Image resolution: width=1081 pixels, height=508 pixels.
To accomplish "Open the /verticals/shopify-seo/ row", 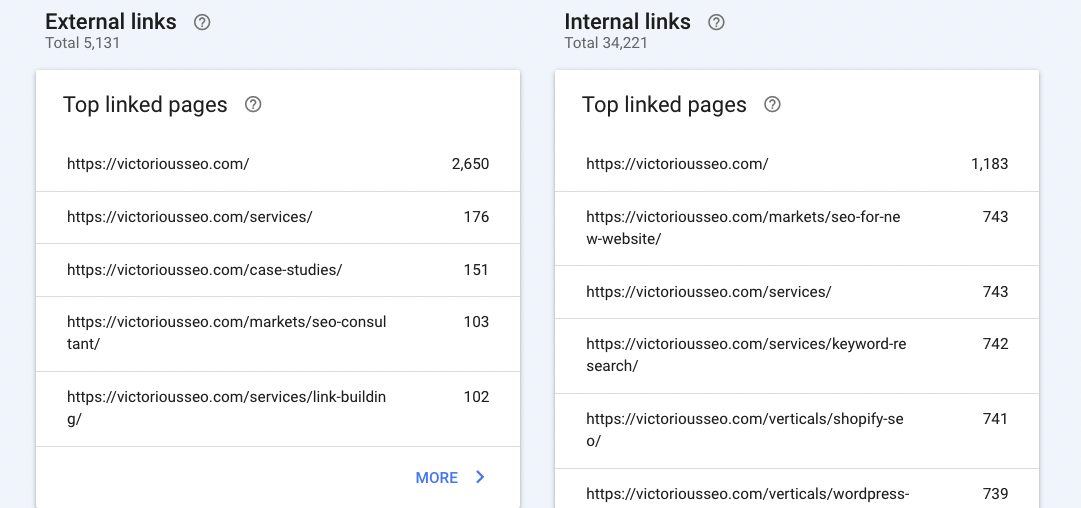I will (797, 431).
